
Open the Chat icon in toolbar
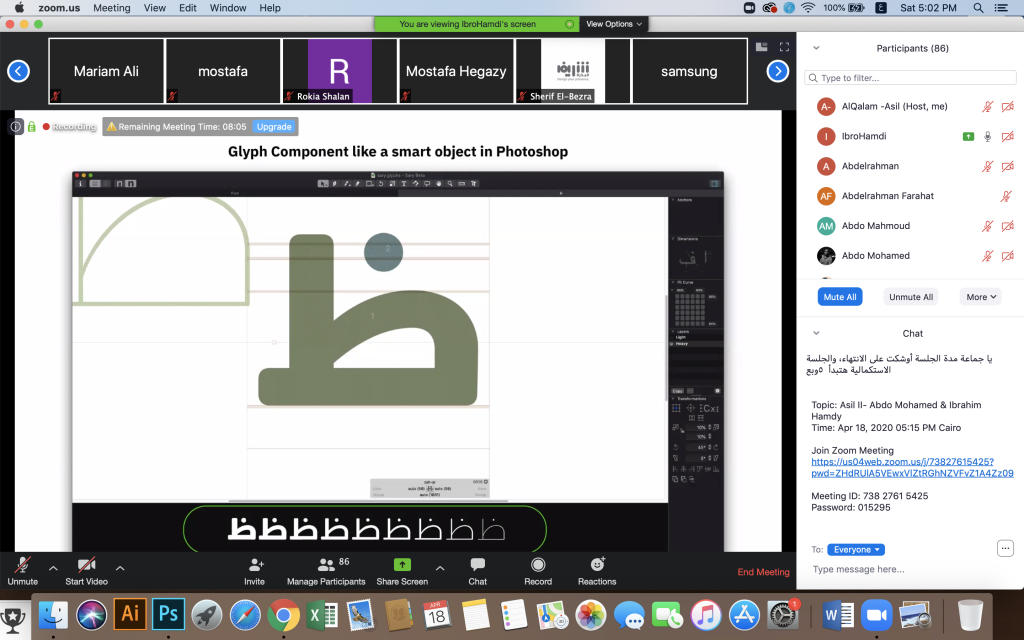coord(477,565)
